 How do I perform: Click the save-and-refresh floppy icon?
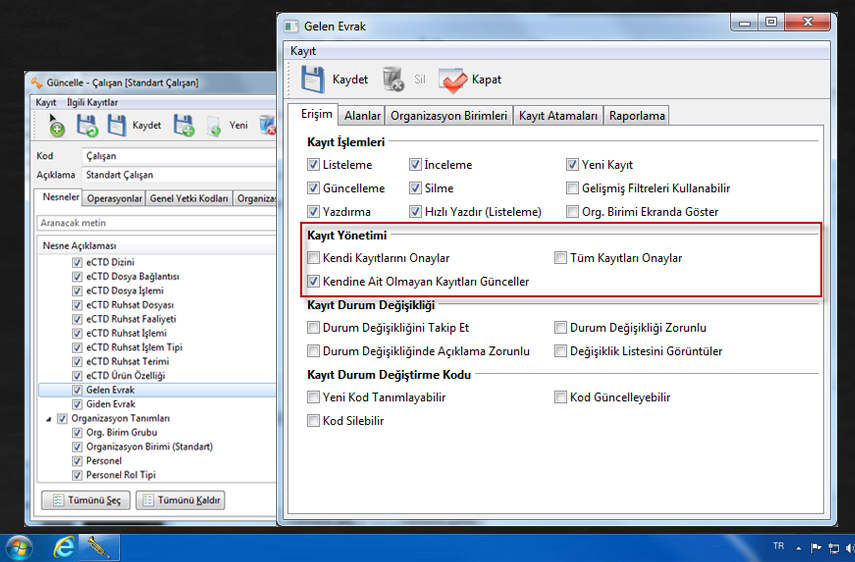[x=88, y=126]
